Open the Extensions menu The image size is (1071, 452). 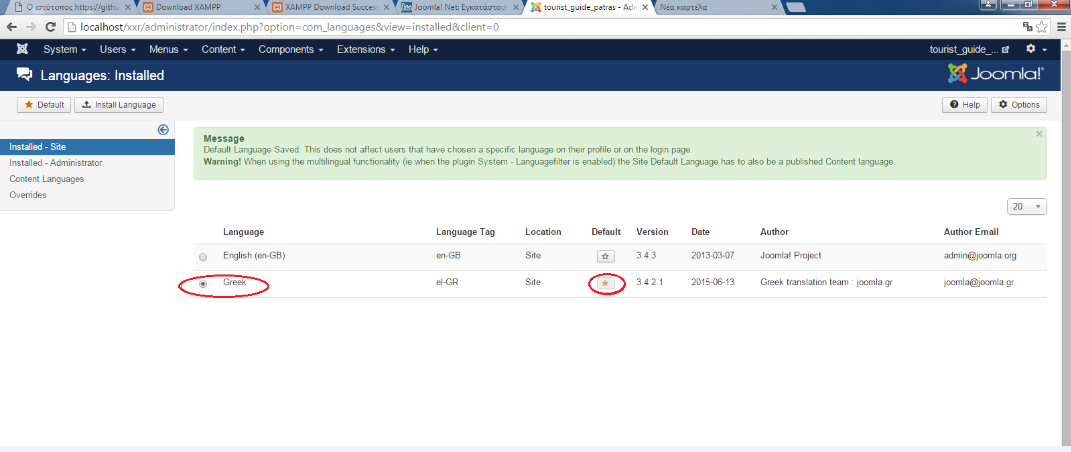(366, 49)
